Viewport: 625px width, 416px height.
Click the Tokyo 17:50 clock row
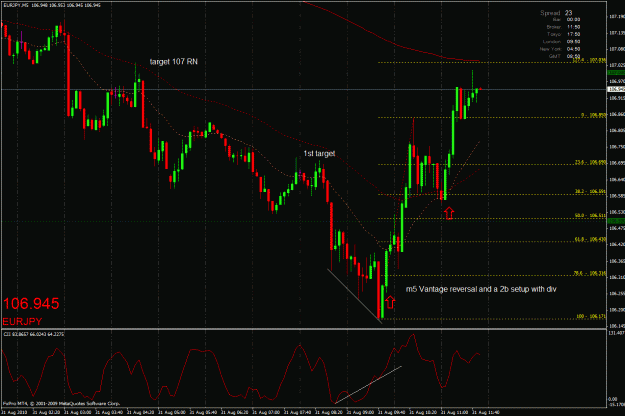pos(564,34)
